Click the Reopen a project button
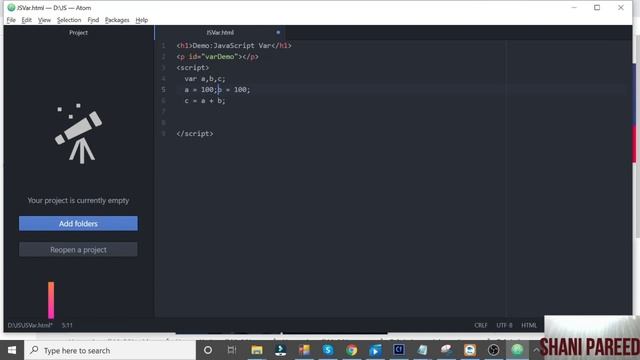 [x=78, y=249]
